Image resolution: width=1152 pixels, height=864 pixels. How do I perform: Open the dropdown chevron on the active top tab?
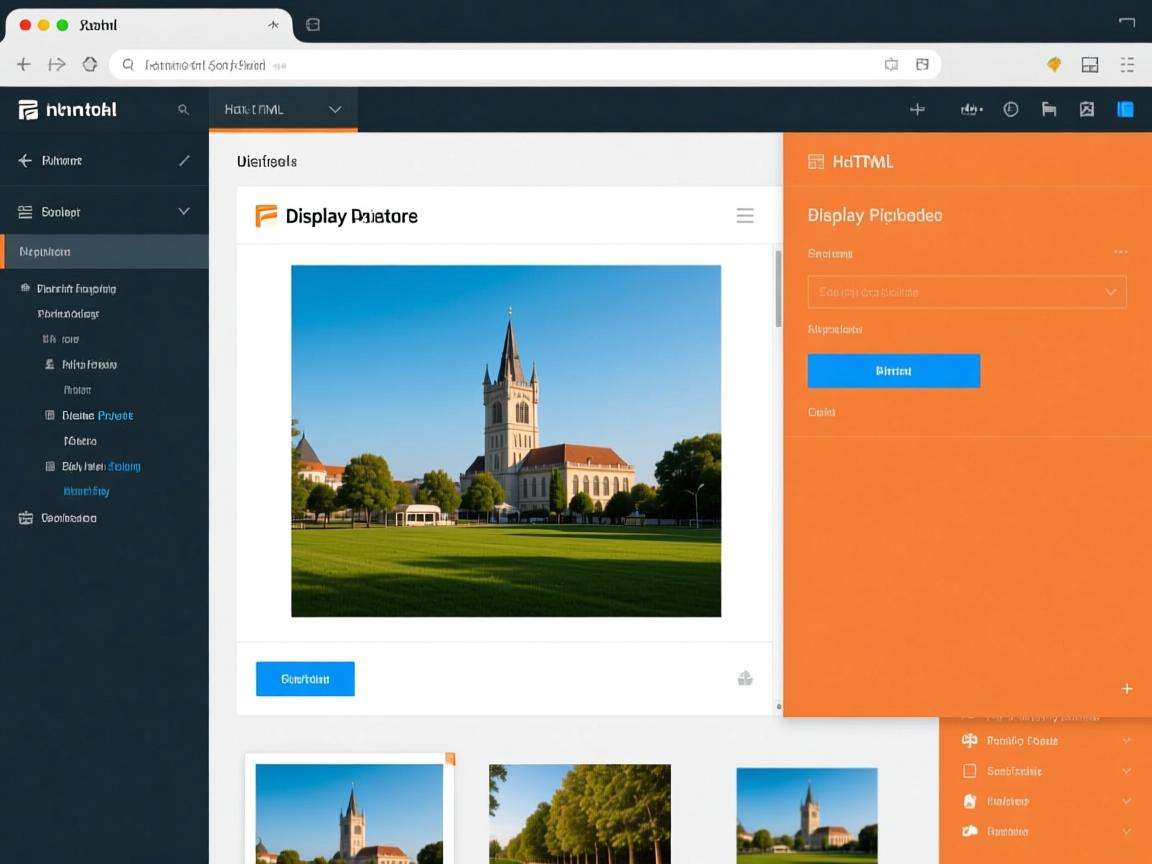point(335,110)
